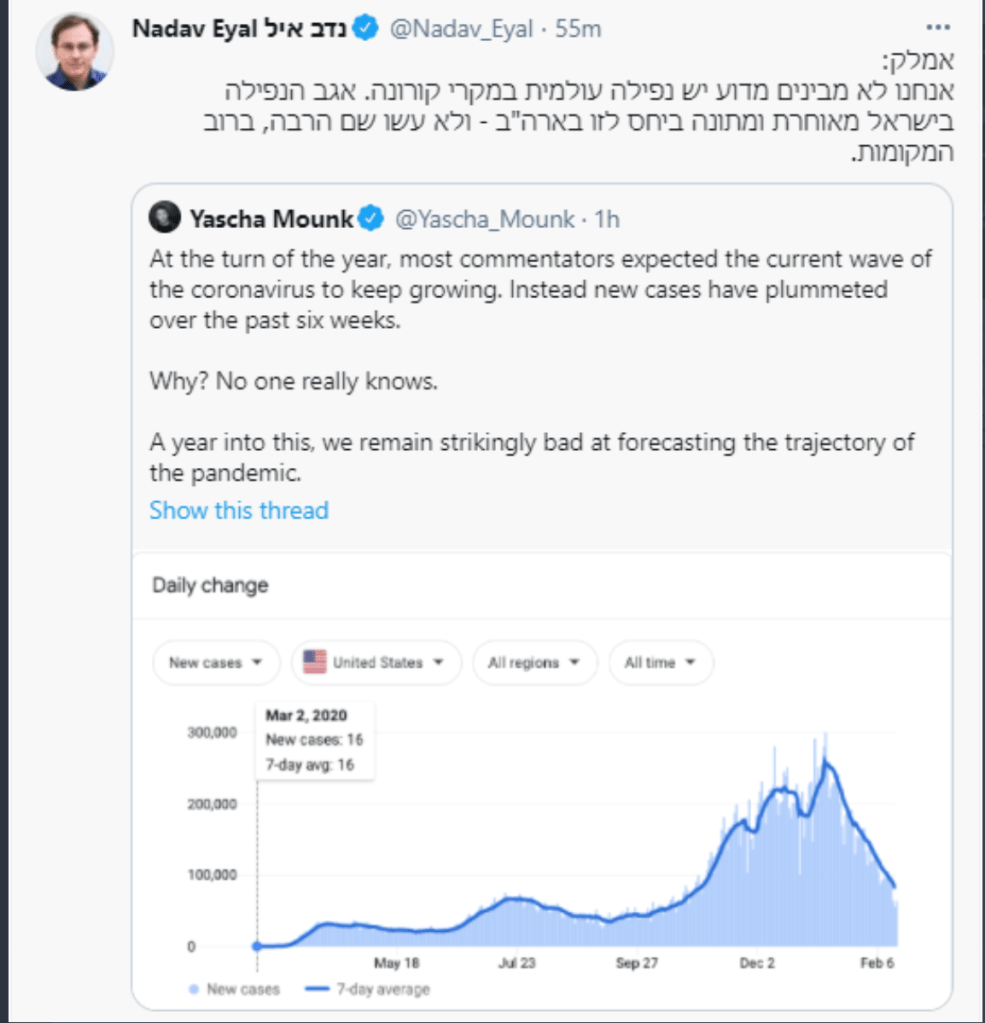Open the All time range dropdown
Viewport: 985px width, 1023px height.
660,662
